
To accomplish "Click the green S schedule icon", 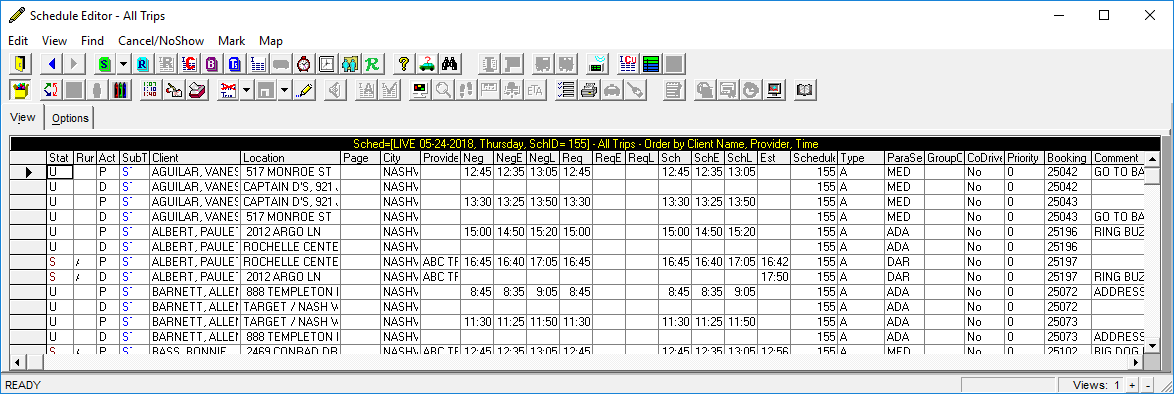I will click(x=104, y=64).
